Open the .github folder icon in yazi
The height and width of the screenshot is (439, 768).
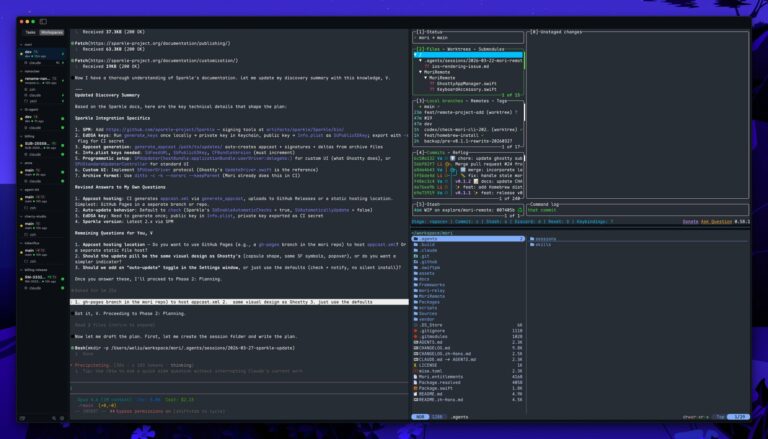[415, 262]
